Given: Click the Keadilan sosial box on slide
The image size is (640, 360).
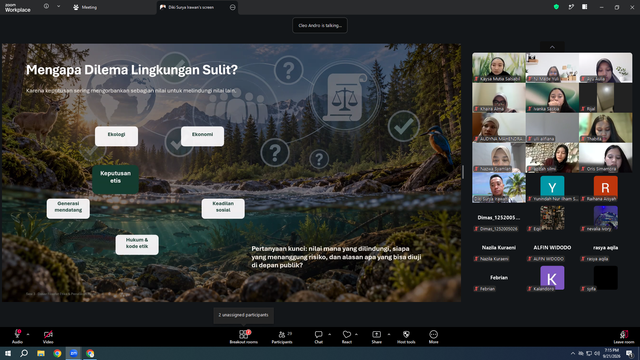Looking at the screenshot, I should (223, 209).
